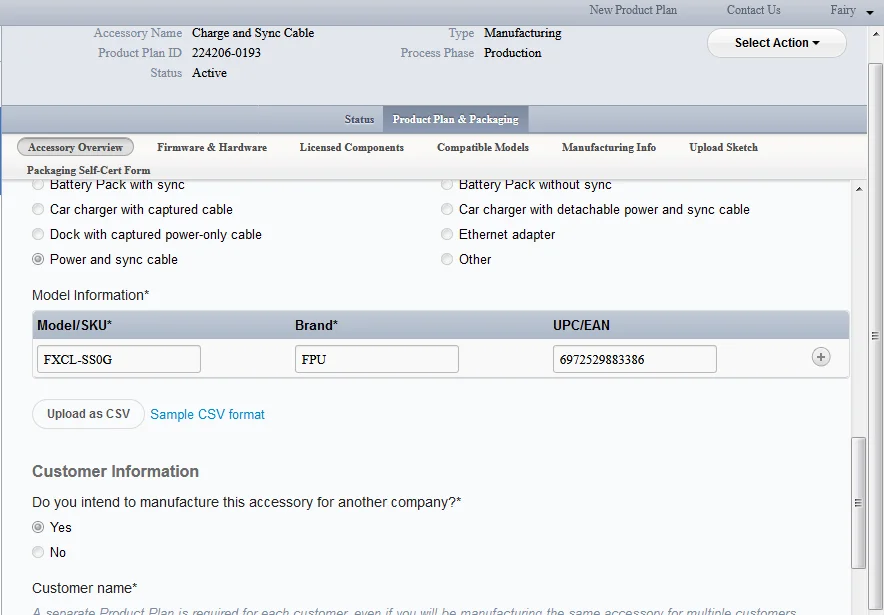The height and width of the screenshot is (615, 884).
Task: Click the Customer name label
Action: (85, 588)
